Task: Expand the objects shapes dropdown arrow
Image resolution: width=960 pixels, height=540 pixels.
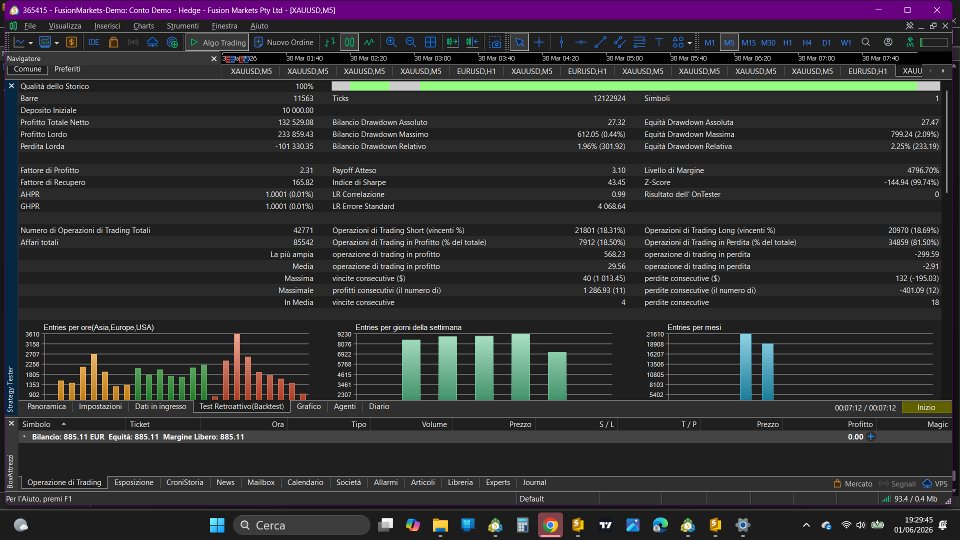Action: (689, 43)
